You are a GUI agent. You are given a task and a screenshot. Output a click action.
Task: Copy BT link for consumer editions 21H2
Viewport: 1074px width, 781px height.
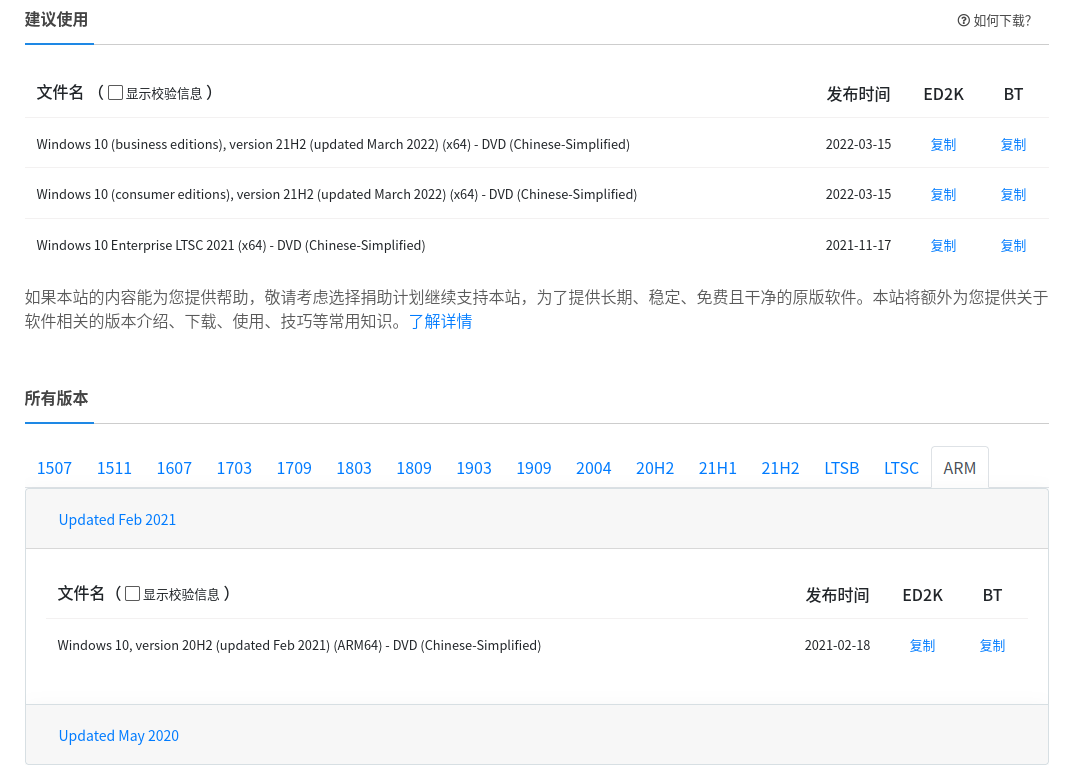click(x=1013, y=195)
